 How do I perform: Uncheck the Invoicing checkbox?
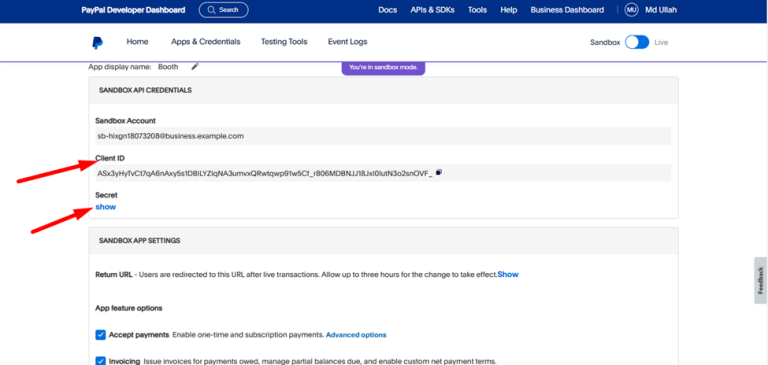(x=100, y=361)
